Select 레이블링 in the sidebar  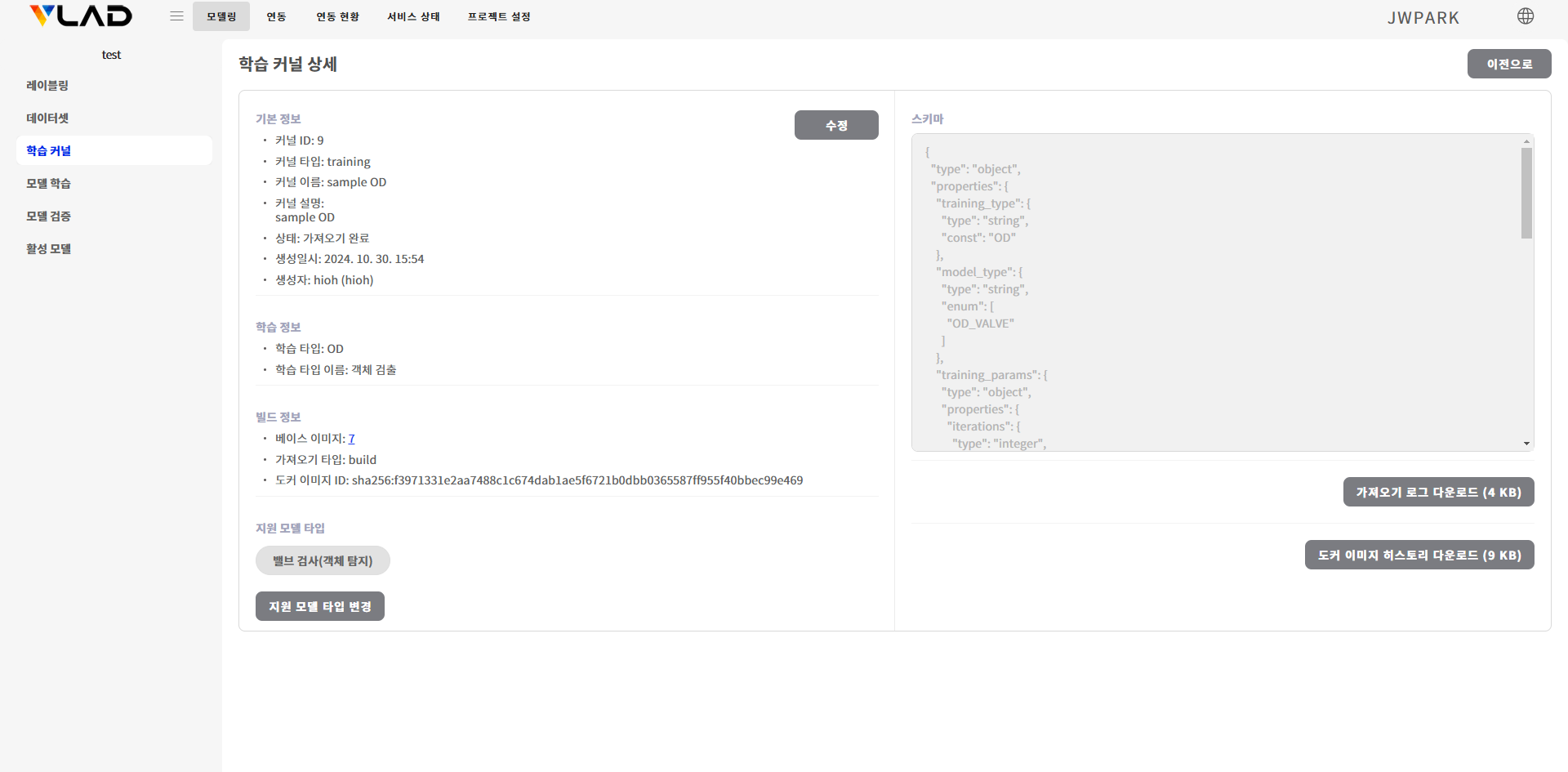(x=47, y=86)
